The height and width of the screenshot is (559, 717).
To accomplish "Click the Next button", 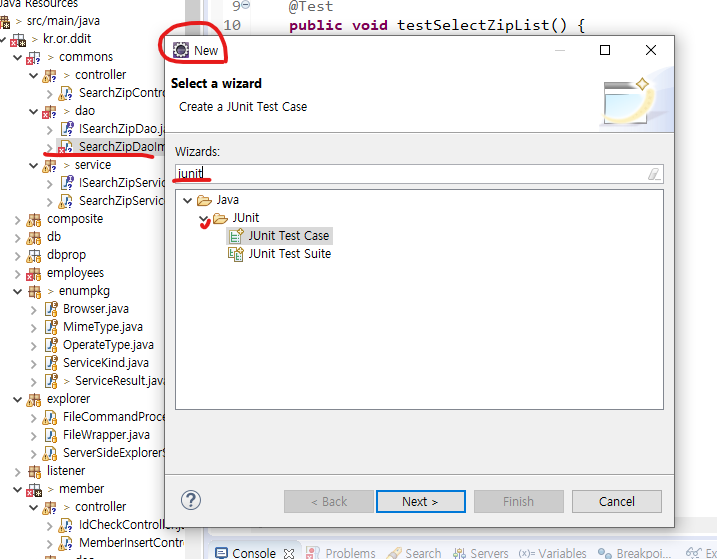I will 419,501.
